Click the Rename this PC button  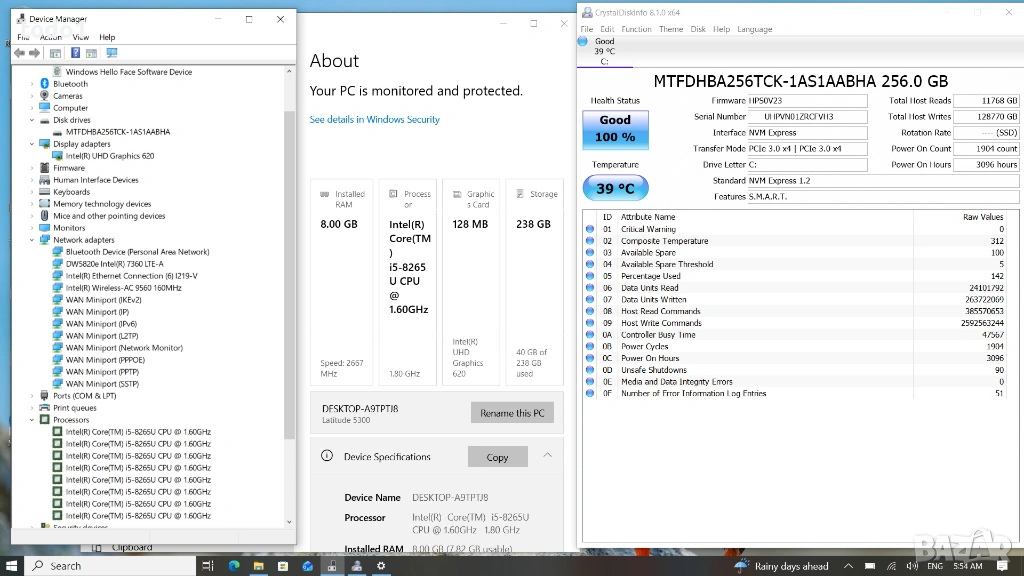[x=511, y=413]
